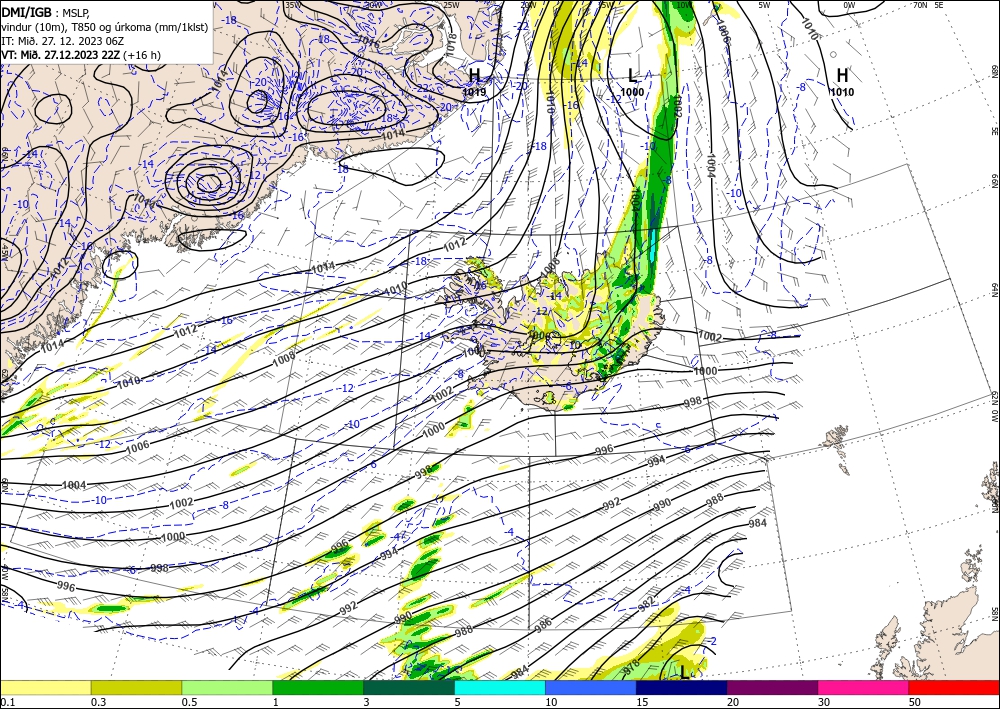Select the green 1–3 mm legend swatch
This screenshot has height=709, width=1000.
[318, 687]
